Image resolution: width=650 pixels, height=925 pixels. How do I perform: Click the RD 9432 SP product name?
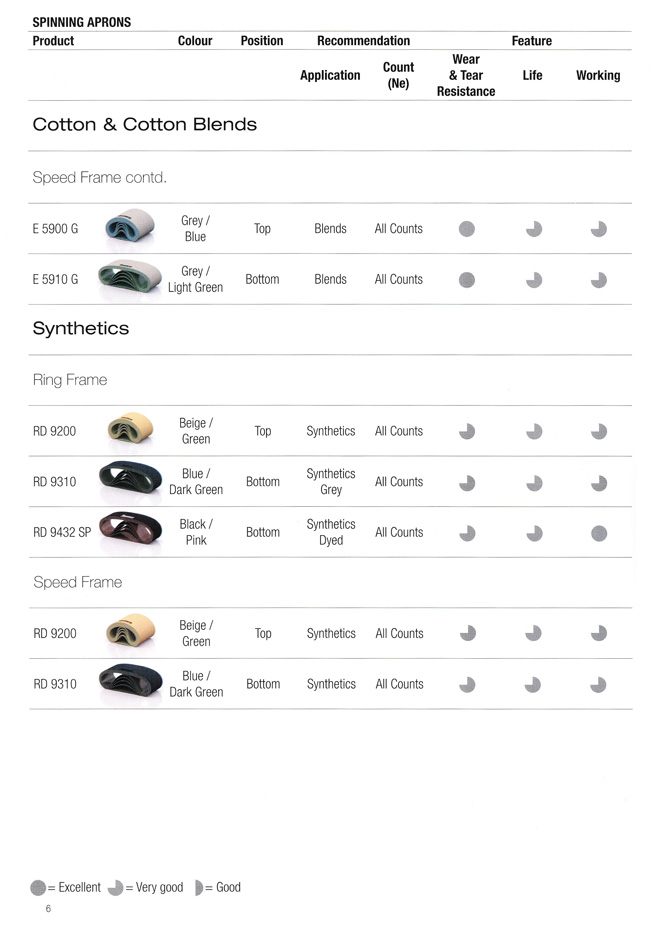[x=62, y=533]
